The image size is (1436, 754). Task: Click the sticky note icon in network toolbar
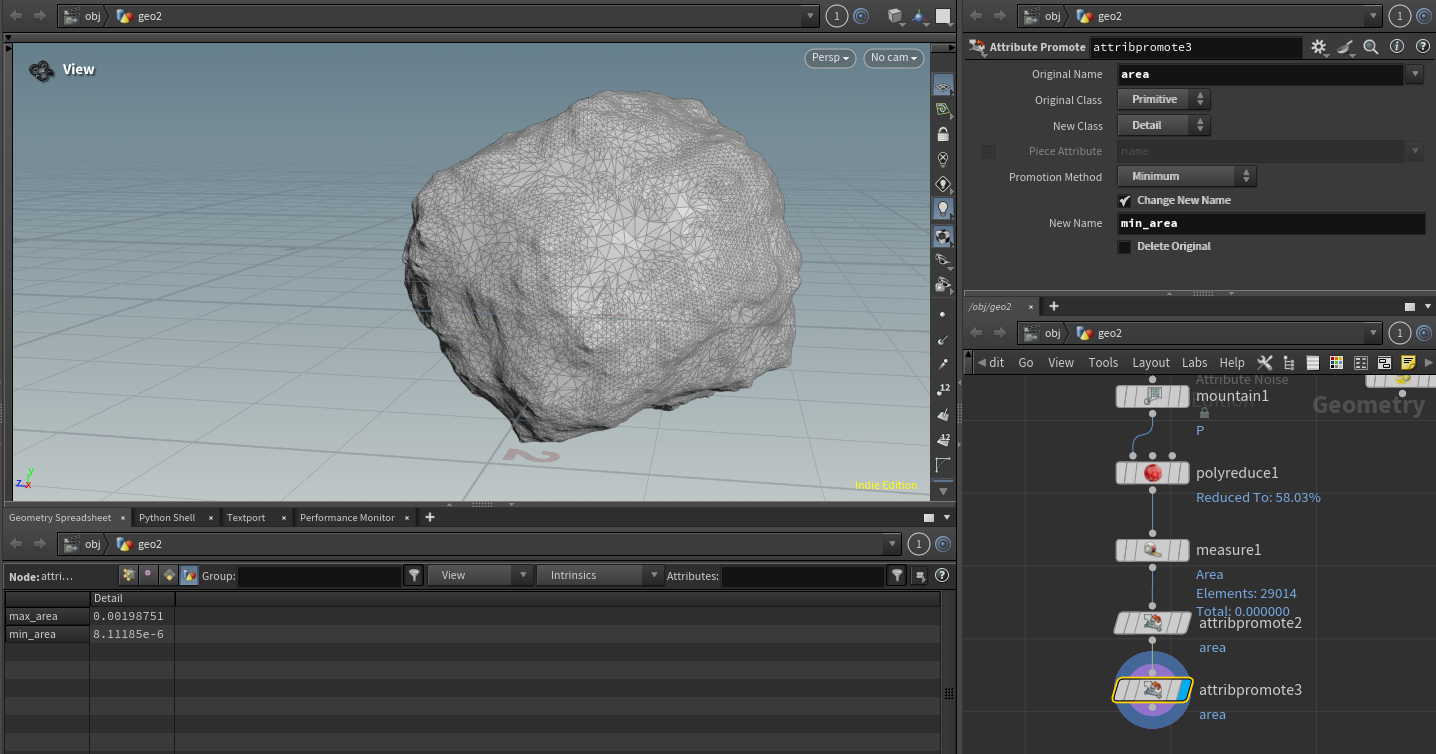(x=1408, y=362)
